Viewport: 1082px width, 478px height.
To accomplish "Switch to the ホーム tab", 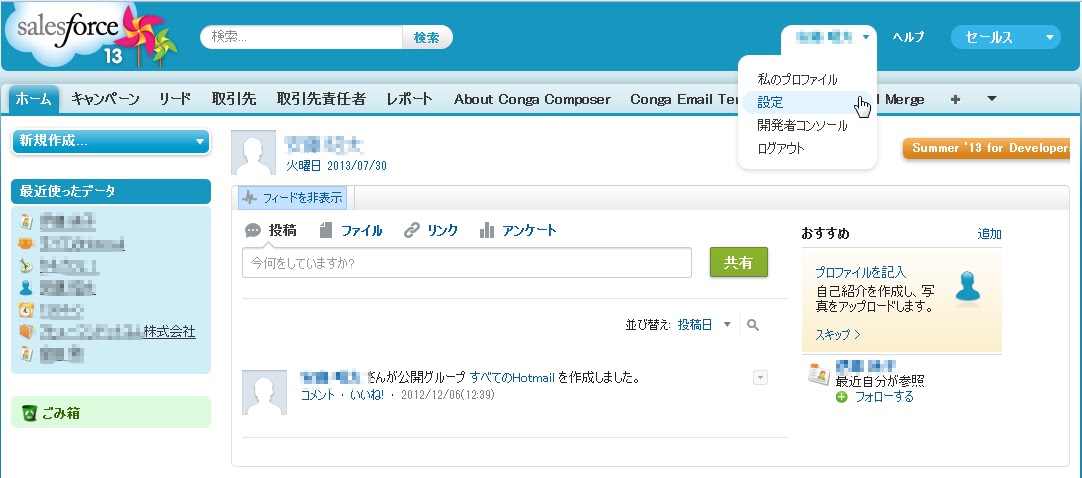I will pyautogui.click(x=34, y=99).
